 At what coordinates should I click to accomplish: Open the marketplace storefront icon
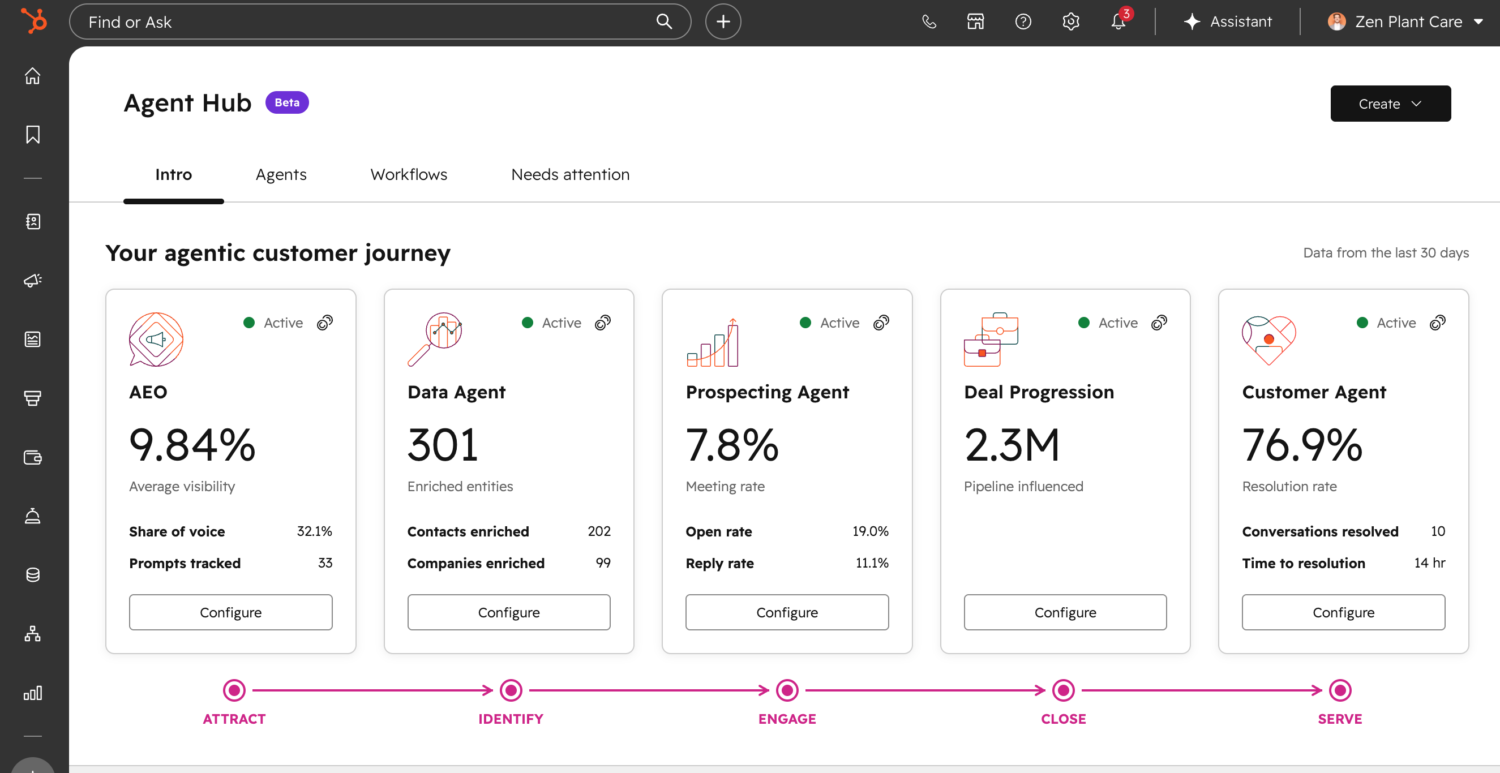pyautogui.click(x=976, y=22)
